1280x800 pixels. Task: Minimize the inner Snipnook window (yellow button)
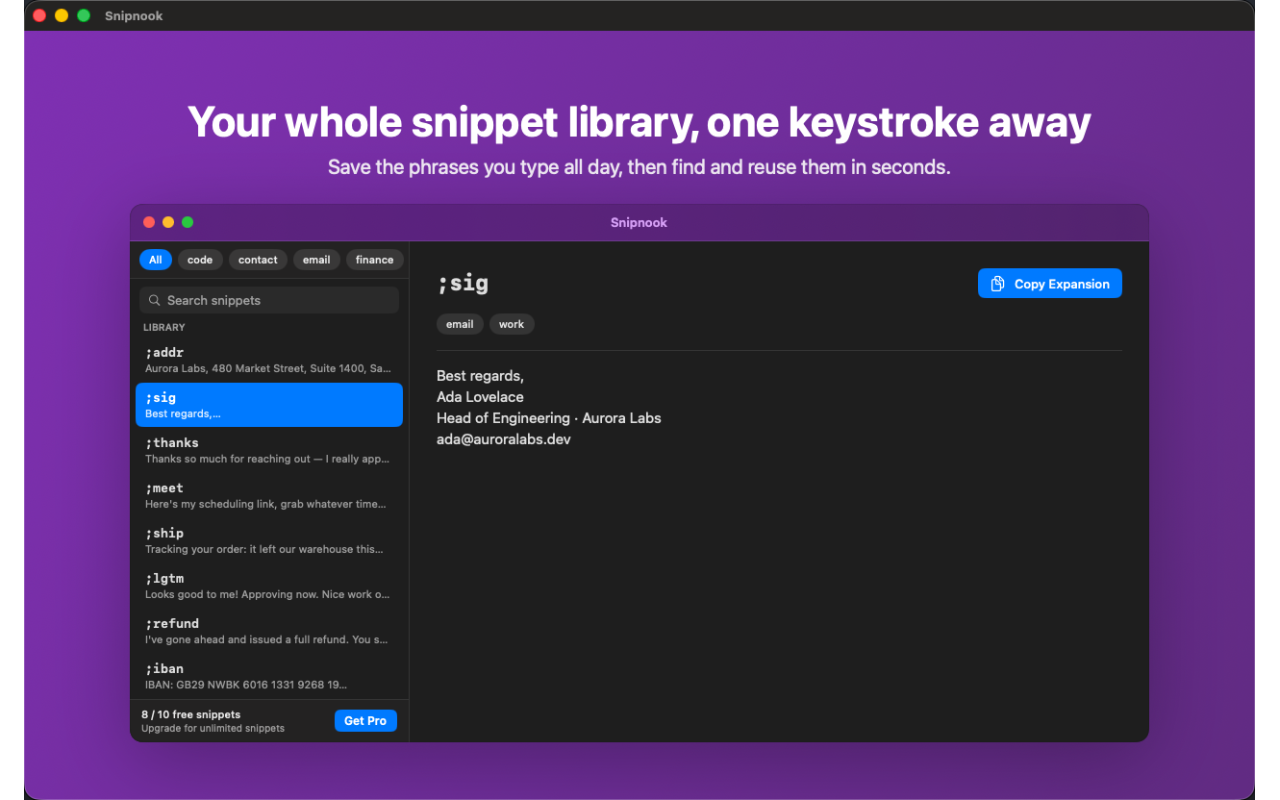(x=168, y=223)
